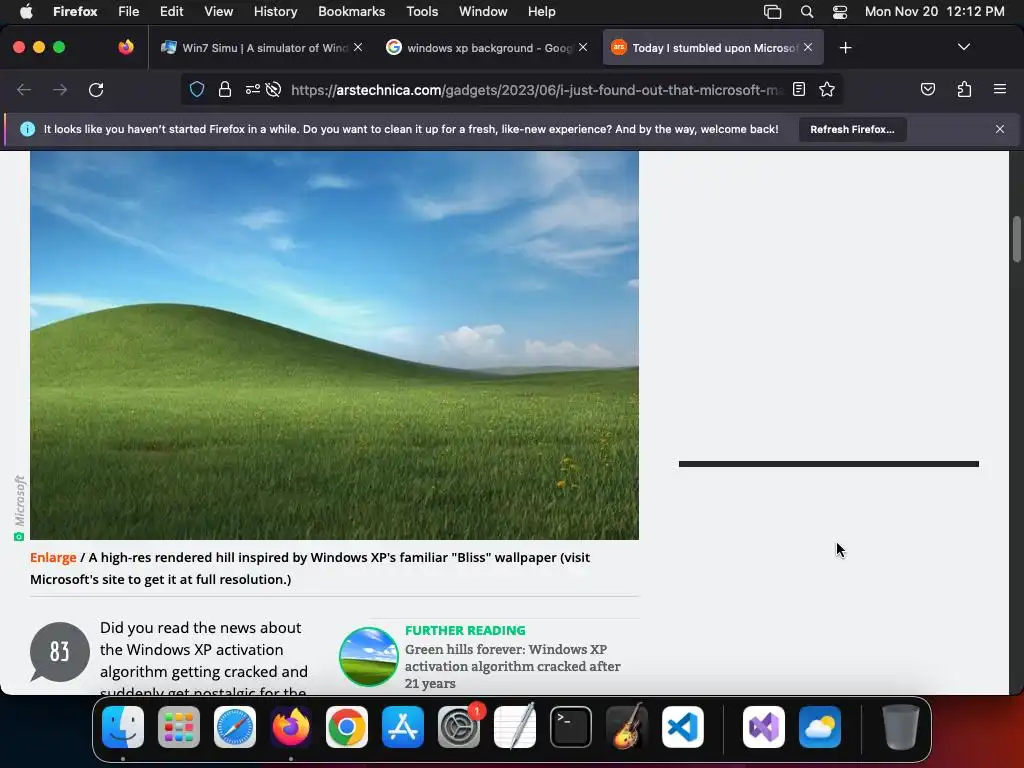Viewport: 1024px width, 768px height.
Task: Open the Apple menu
Action: pyautogui.click(x=26, y=11)
